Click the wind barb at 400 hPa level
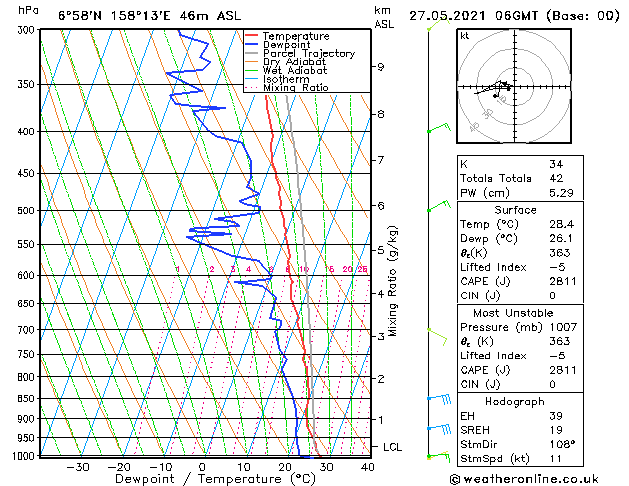The width and height of the screenshot is (629, 486). [439, 128]
